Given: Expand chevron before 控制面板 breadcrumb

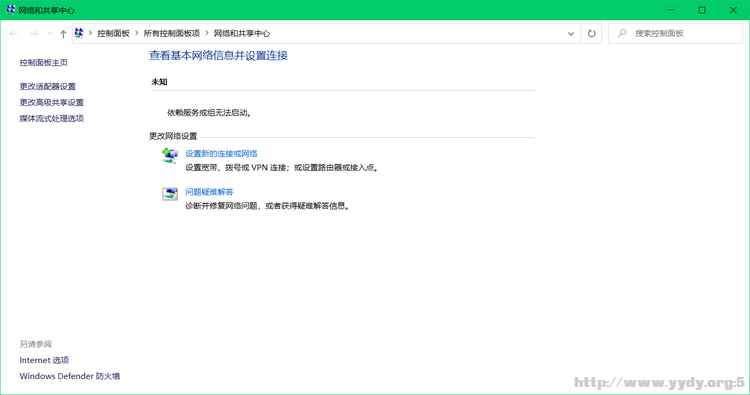Looking at the screenshot, I should coord(90,33).
